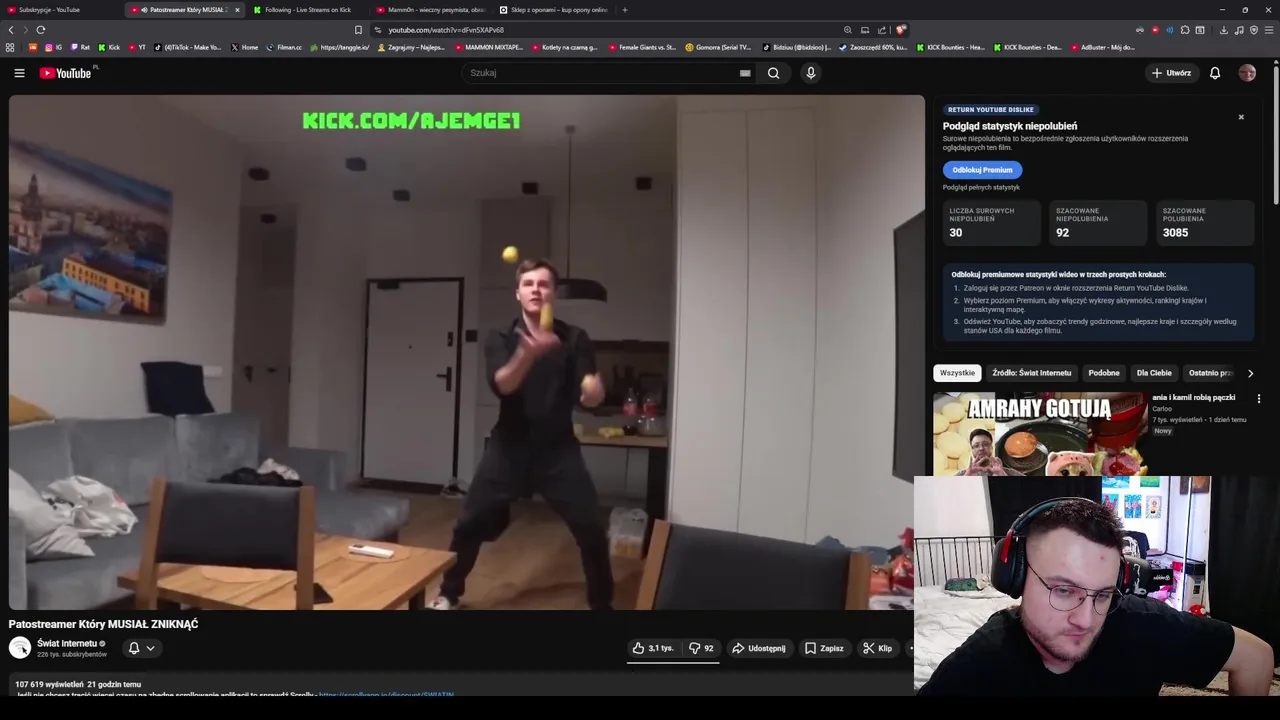This screenshot has height=720, width=1280.
Task: Start voice search with the microphone icon
Action: point(811,73)
